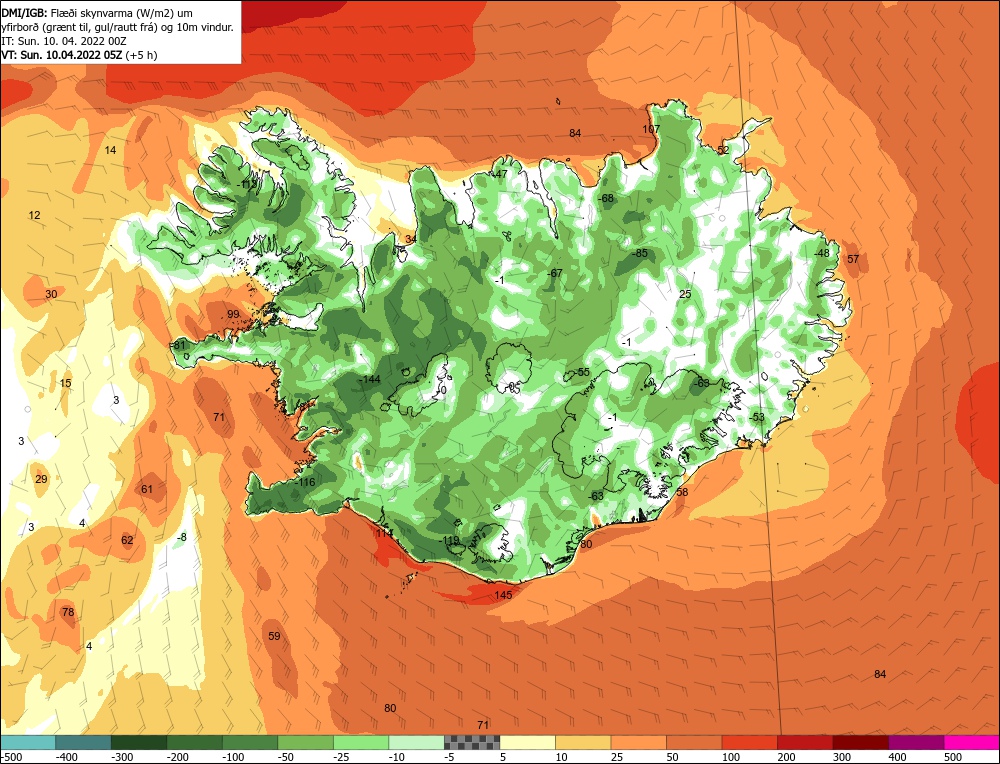This screenshot has width=1000, height=764.
Task: Click the map value '-8' in ocean southwest
Action: [x=182, y=537]
